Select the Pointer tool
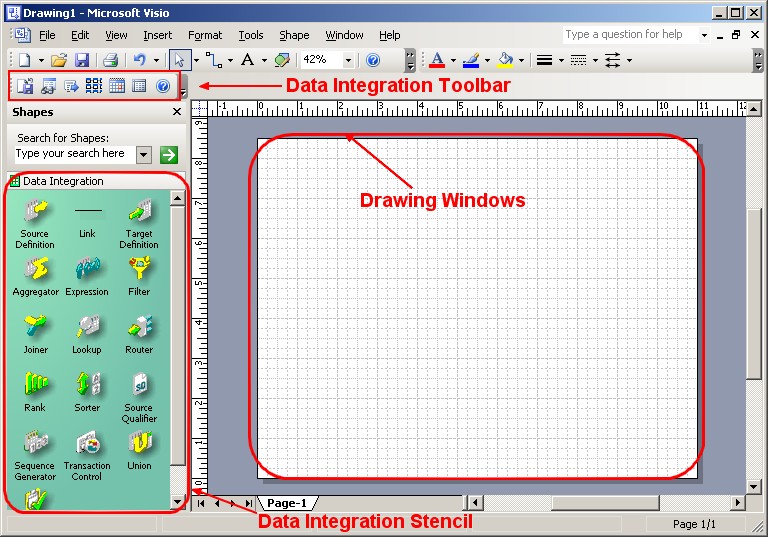768x537 pixels. click(x=179, y=60)
